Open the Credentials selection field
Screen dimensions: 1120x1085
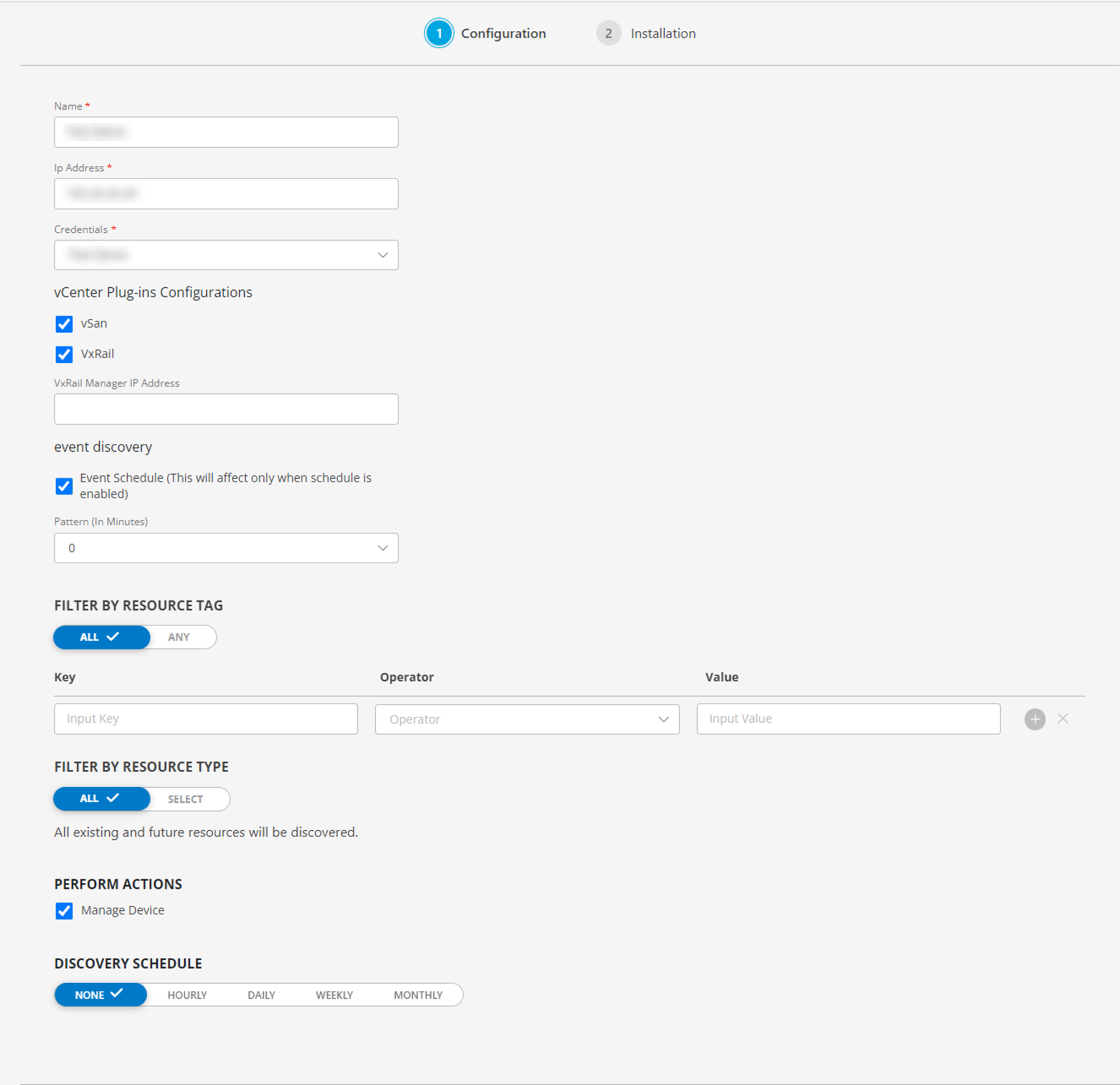point(226,255)
